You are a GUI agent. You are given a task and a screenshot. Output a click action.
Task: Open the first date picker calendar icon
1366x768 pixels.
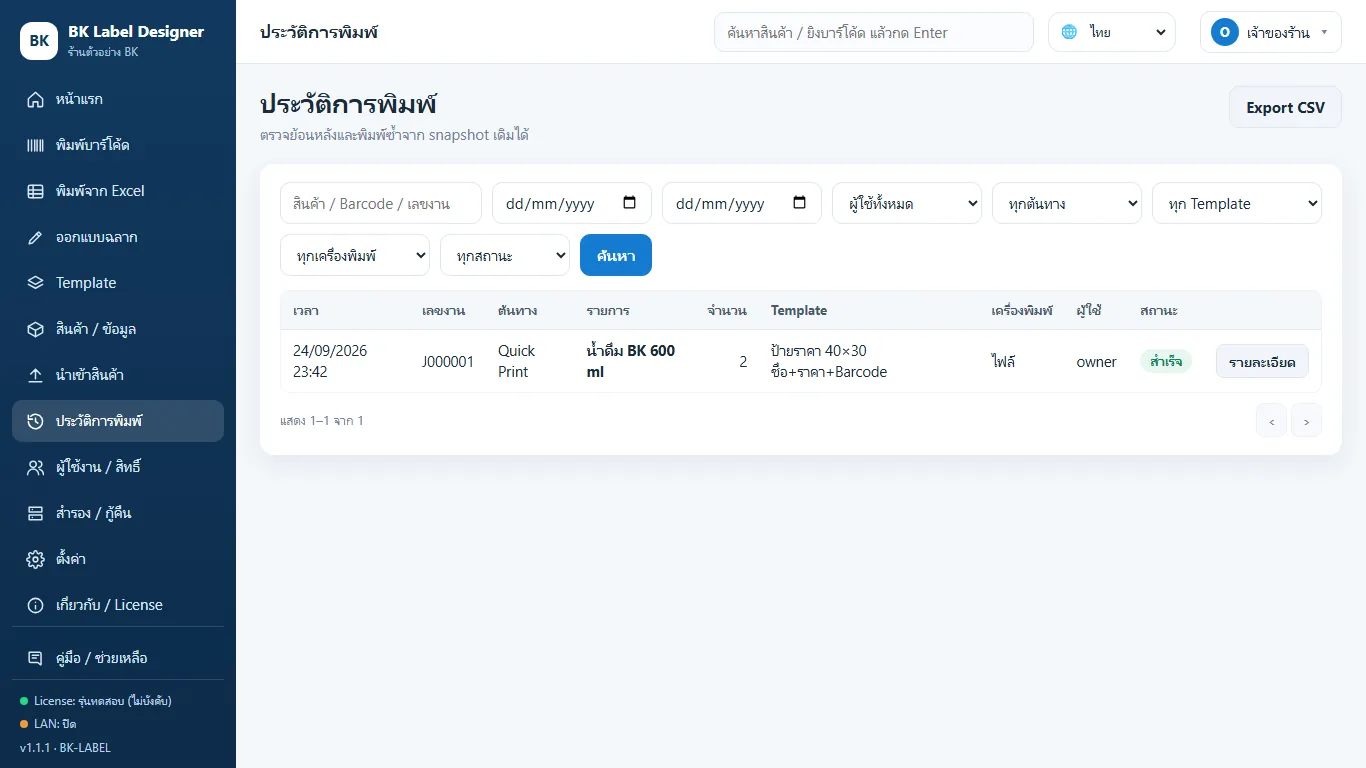tap(629, 202)
